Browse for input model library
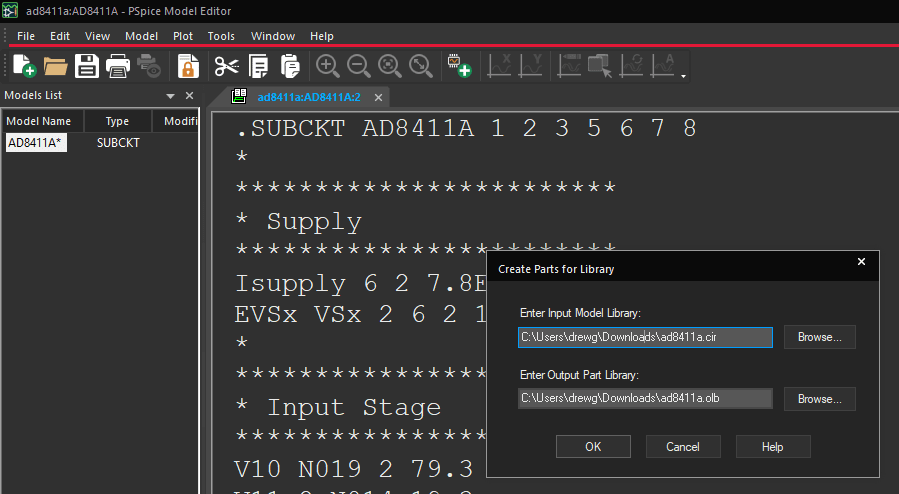 (x=819, y=337)
